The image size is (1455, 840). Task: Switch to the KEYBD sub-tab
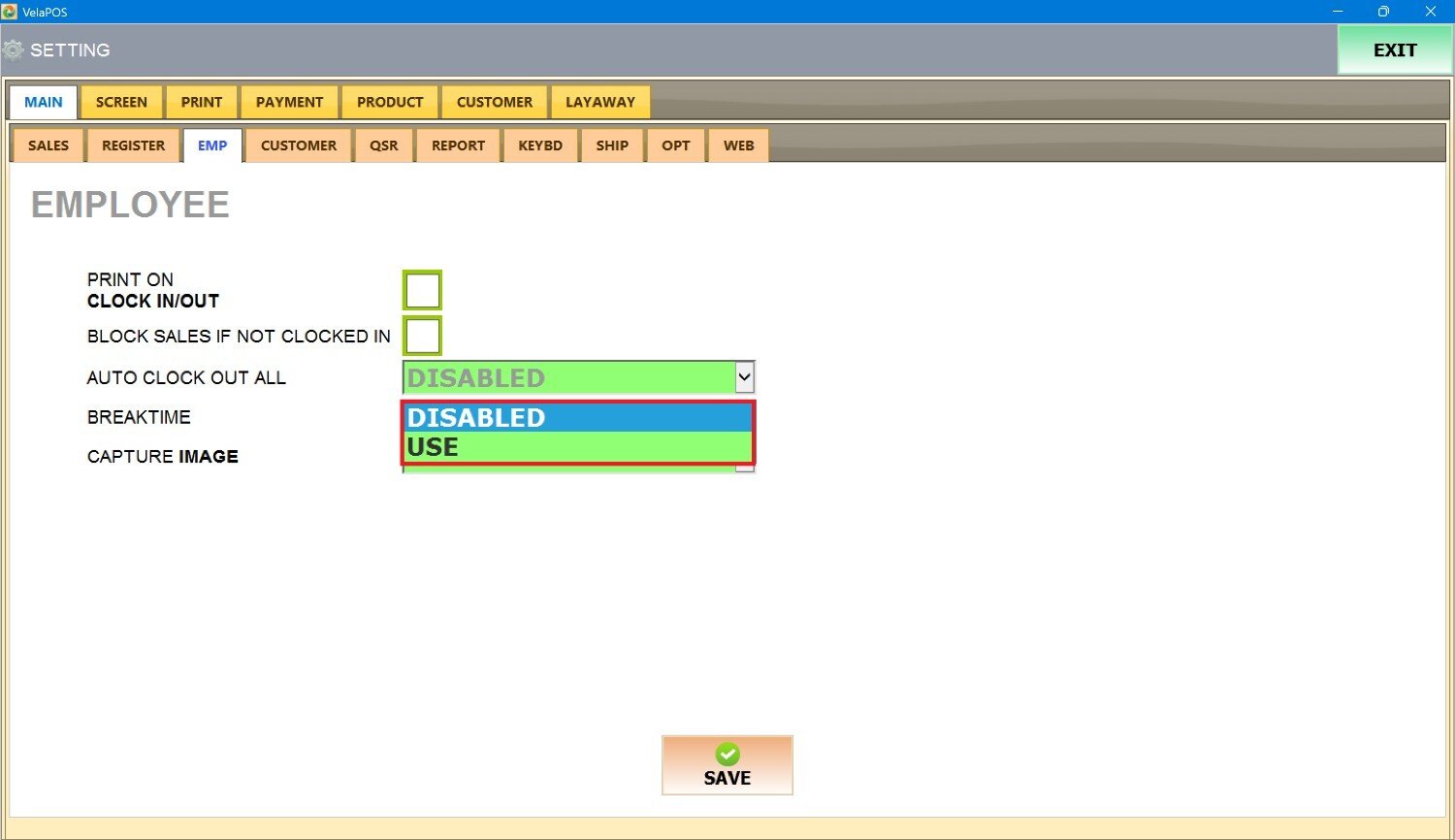pyautogui.click(x=540, y=145)
